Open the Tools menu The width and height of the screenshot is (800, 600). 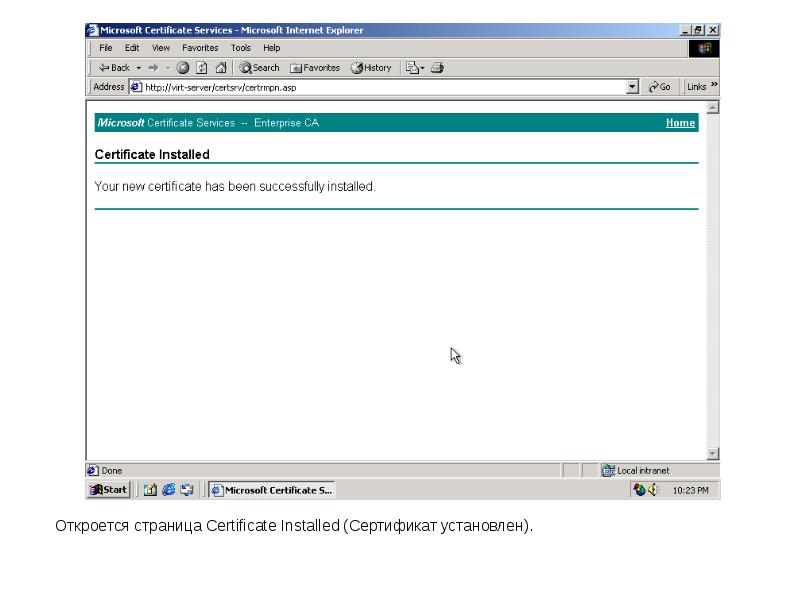tap(240, 48)
